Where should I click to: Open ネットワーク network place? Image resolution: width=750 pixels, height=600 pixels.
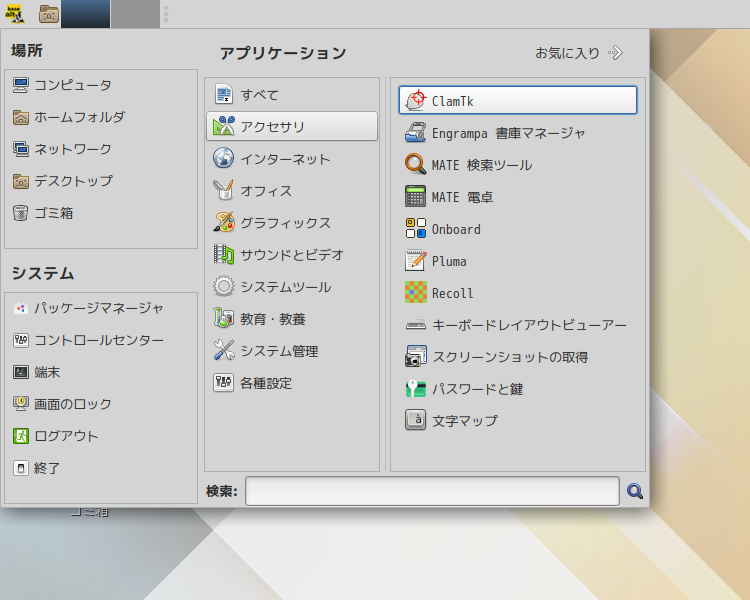101,149
